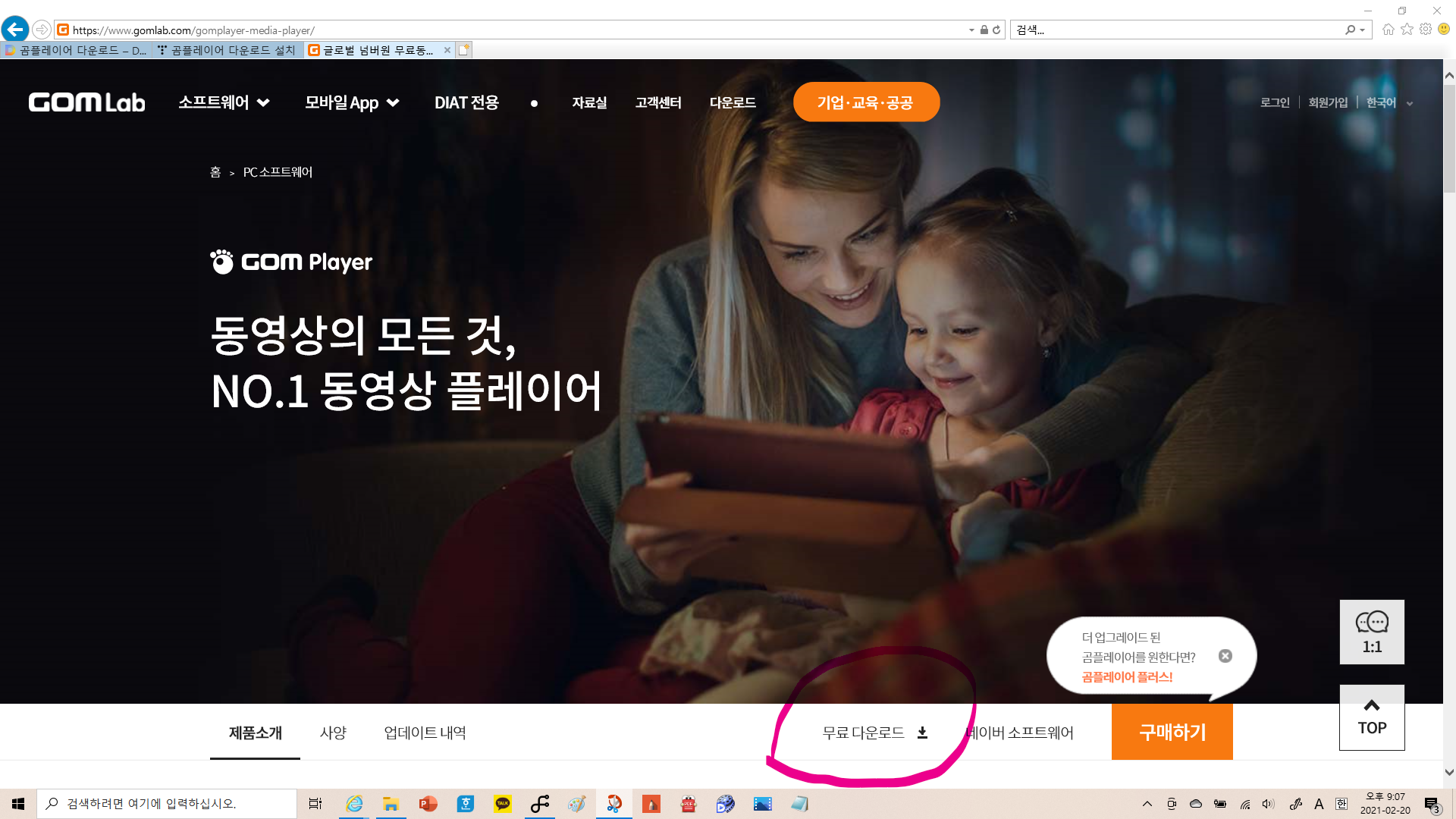Image resolution: width=1456 pixels, height=819 pixels.
Task: Expand the 모바일 App menu dropdown
Action: 351,102
